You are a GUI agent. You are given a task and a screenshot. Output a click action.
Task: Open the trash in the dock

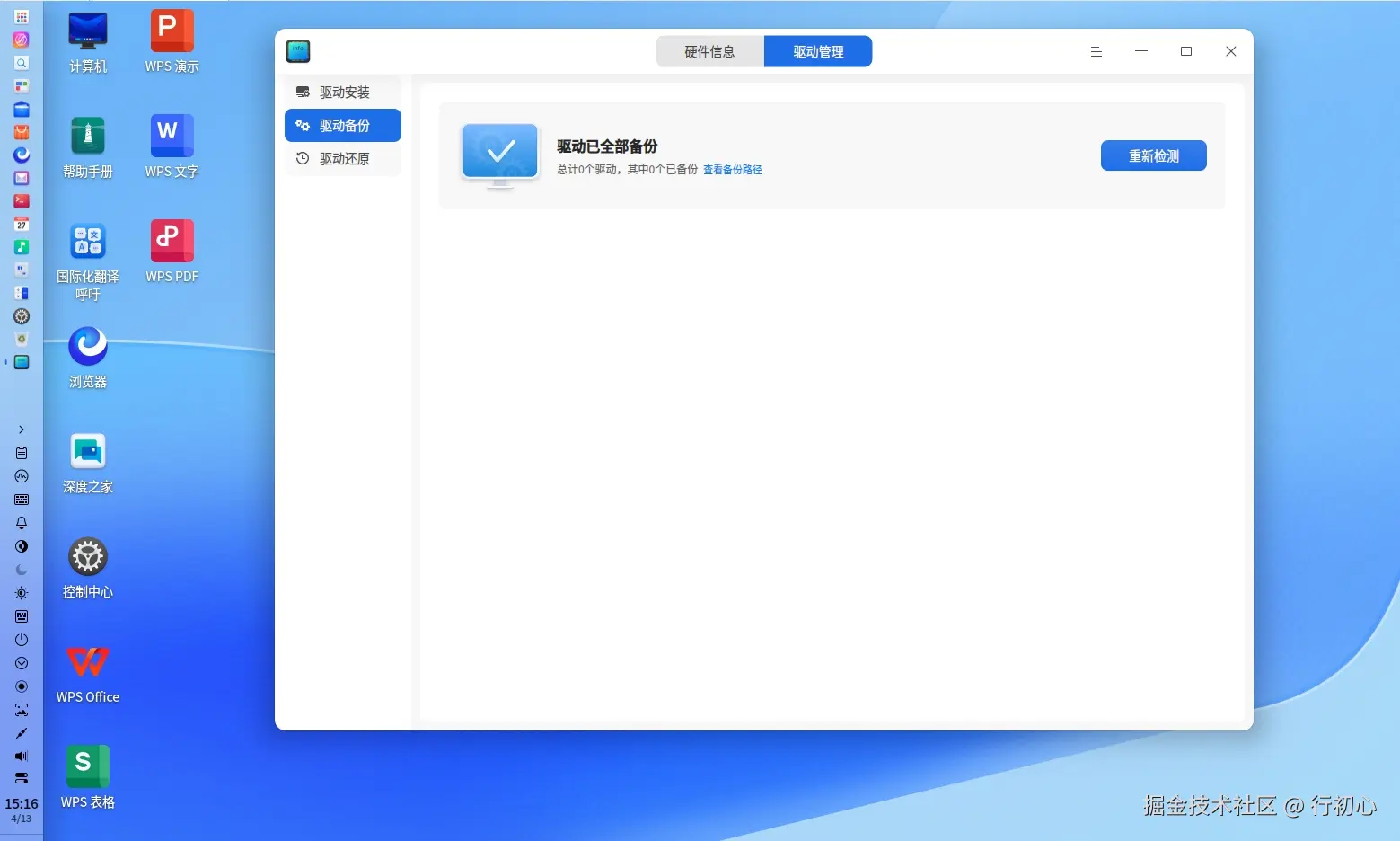coord(22,339)
